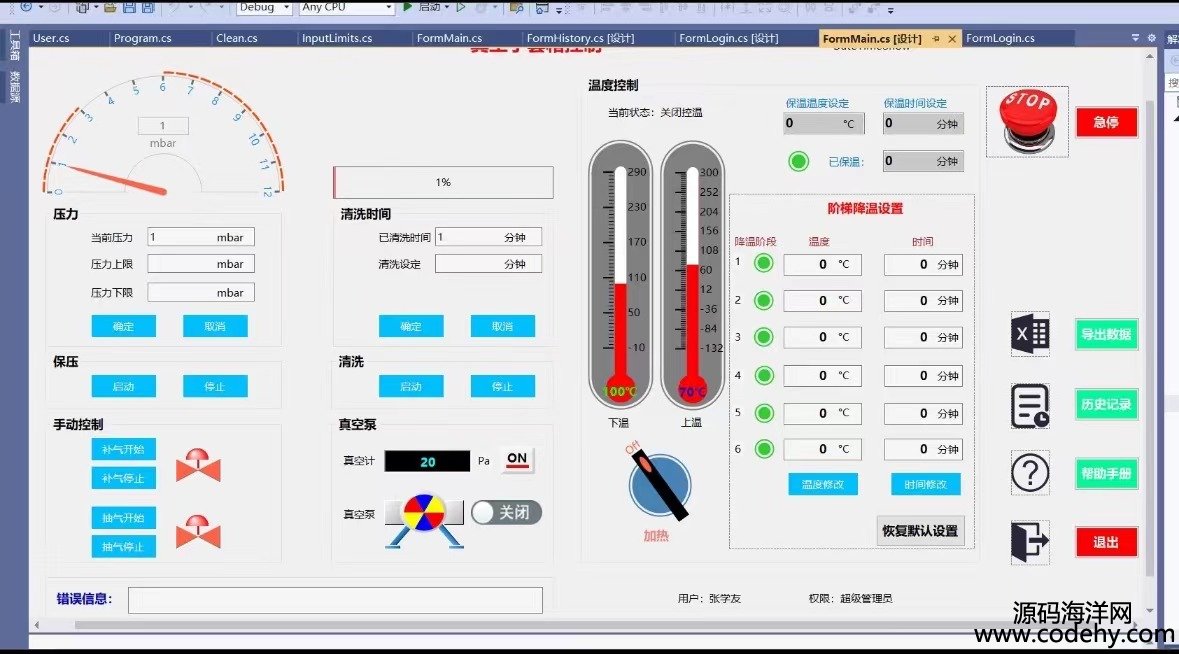Viewport: 1179px width, 654px height.
Task: Click the 错误信息 text box
Action: pos(335,600)
